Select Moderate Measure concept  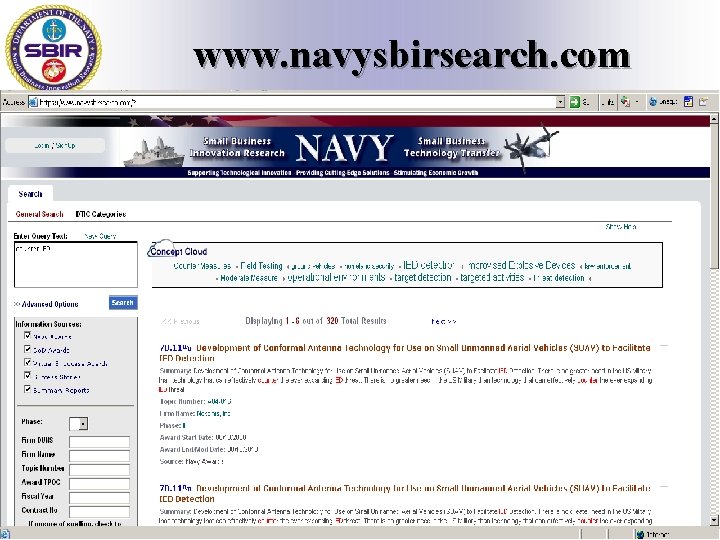(249, 278)
